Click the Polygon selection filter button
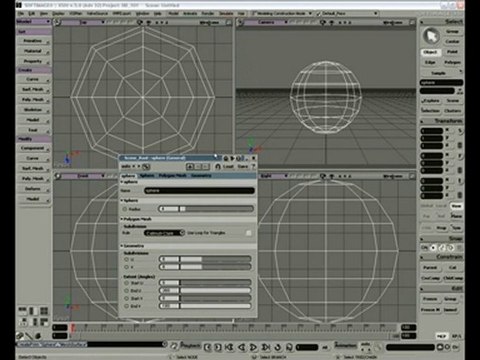 pyautogui.click(x=452, y=62)
